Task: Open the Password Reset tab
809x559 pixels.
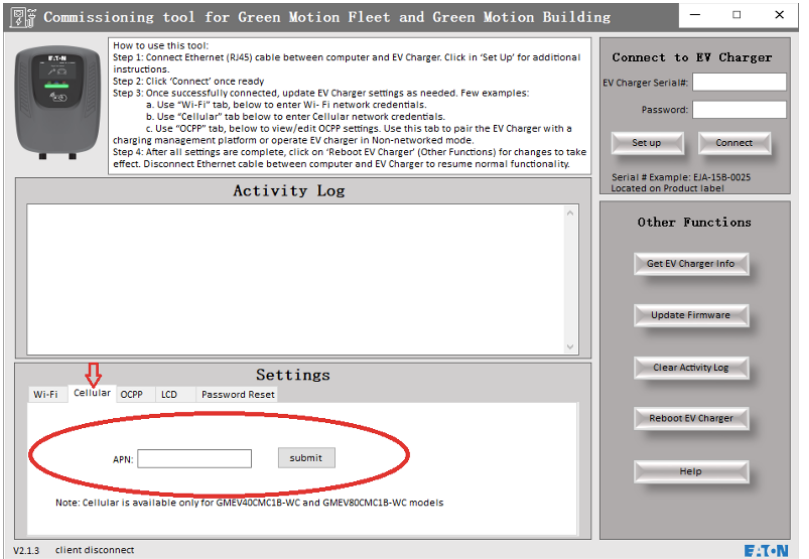Action: point(238,394)
